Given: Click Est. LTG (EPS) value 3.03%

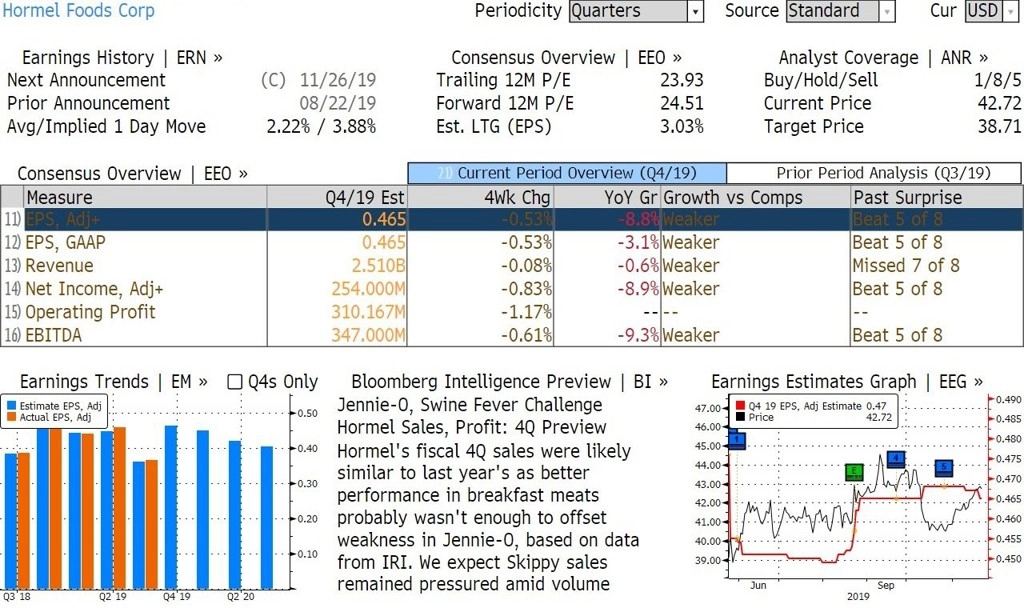Looking at the screenshot, I should pos(682,127).
